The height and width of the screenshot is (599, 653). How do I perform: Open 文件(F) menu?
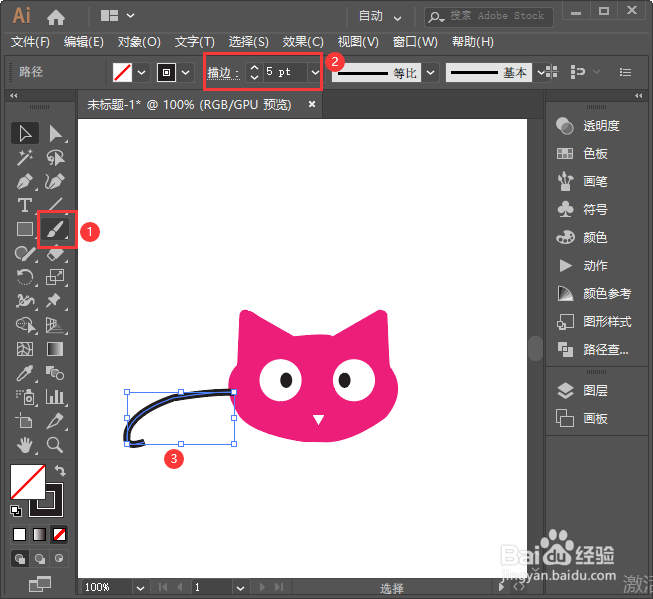(30, 42)
